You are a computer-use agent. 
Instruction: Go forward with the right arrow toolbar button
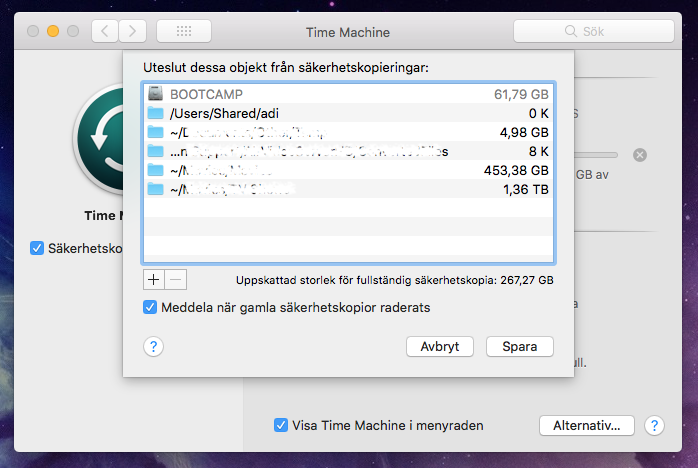(x=132, y=31)
